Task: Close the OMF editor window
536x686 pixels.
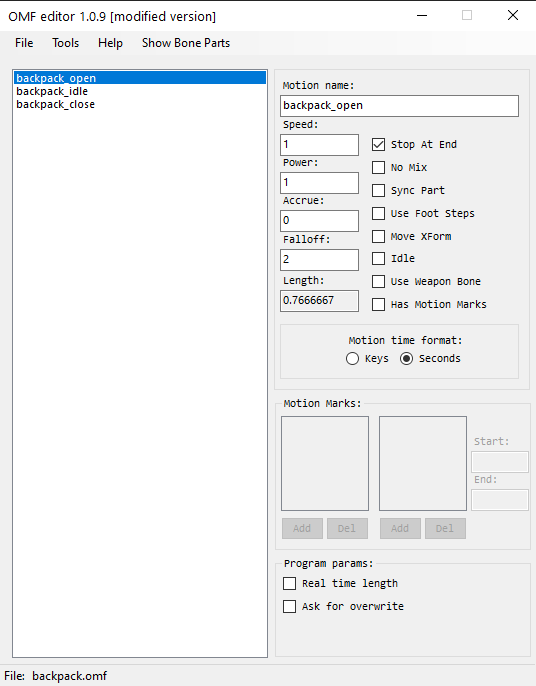Action: (513, 15)
